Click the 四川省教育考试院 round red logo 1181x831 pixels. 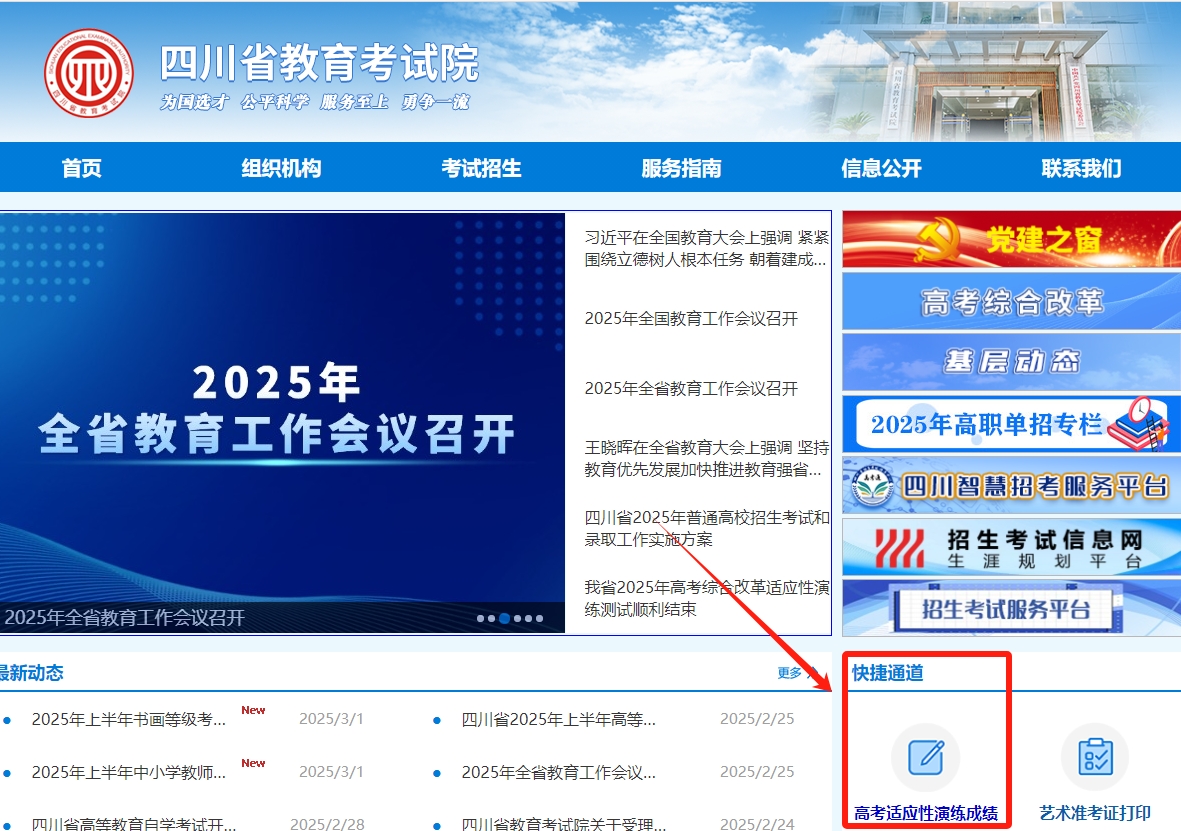(x=88, y=73)
